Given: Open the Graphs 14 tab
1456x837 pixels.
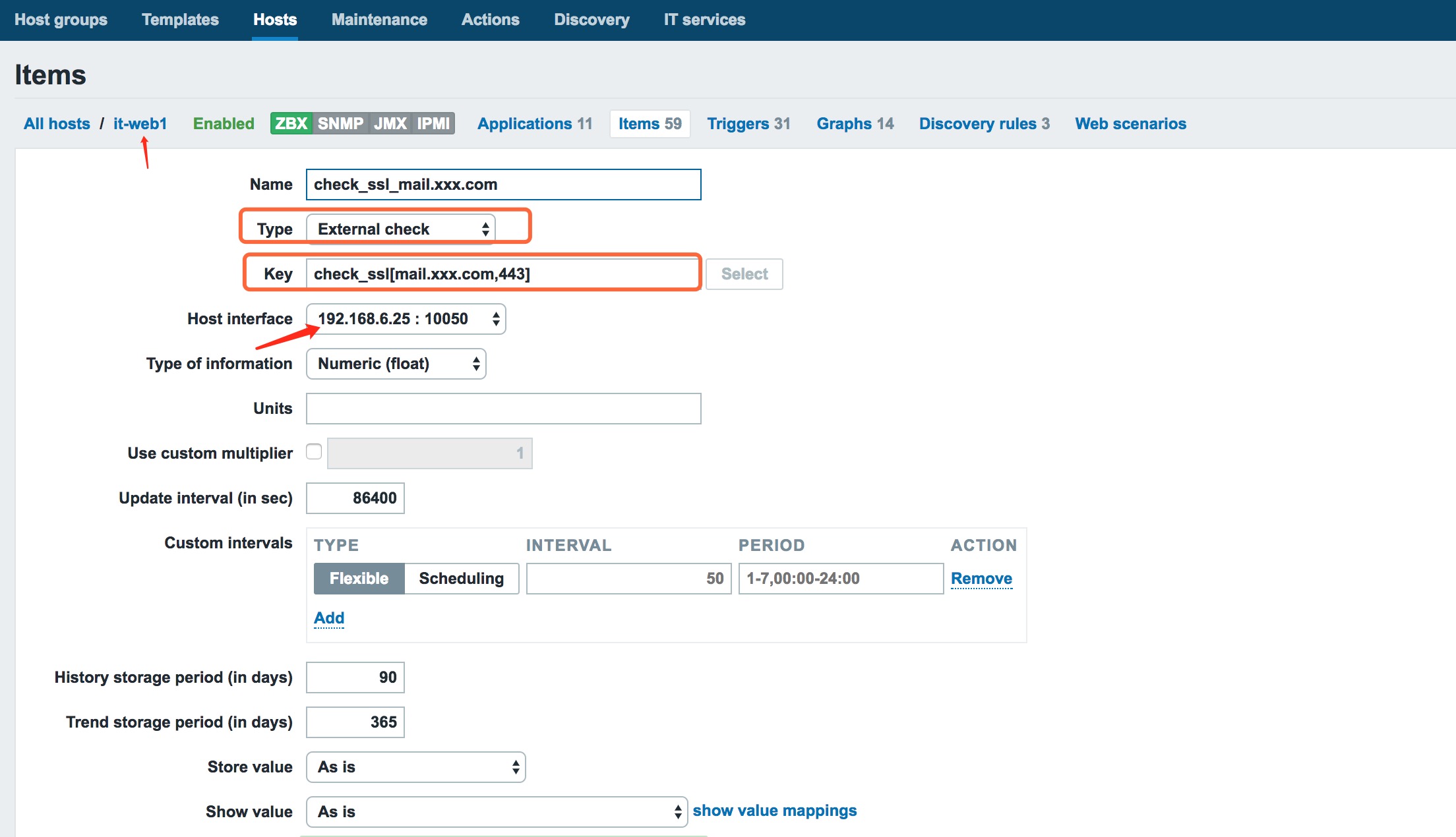Looking at the screenshot, I should point(855,123).
